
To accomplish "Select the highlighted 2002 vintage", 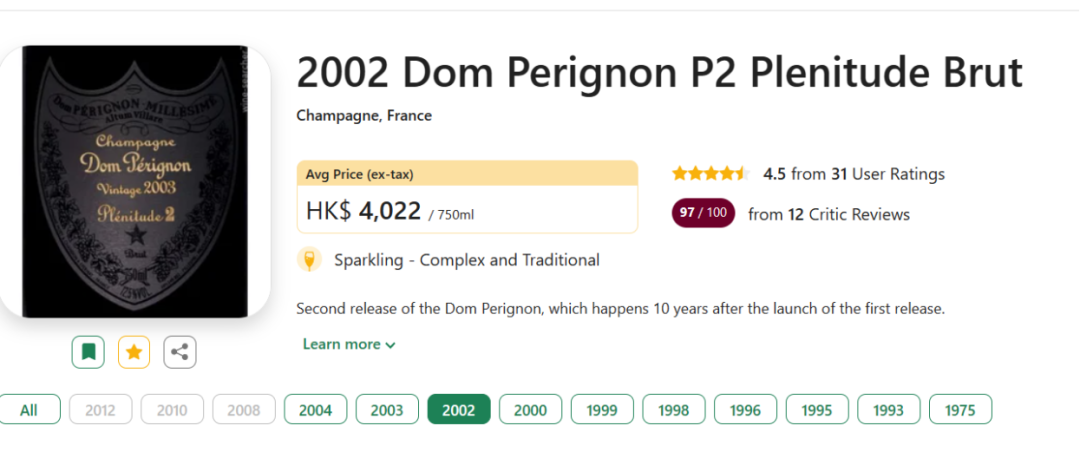I will (x=459, y=409).
